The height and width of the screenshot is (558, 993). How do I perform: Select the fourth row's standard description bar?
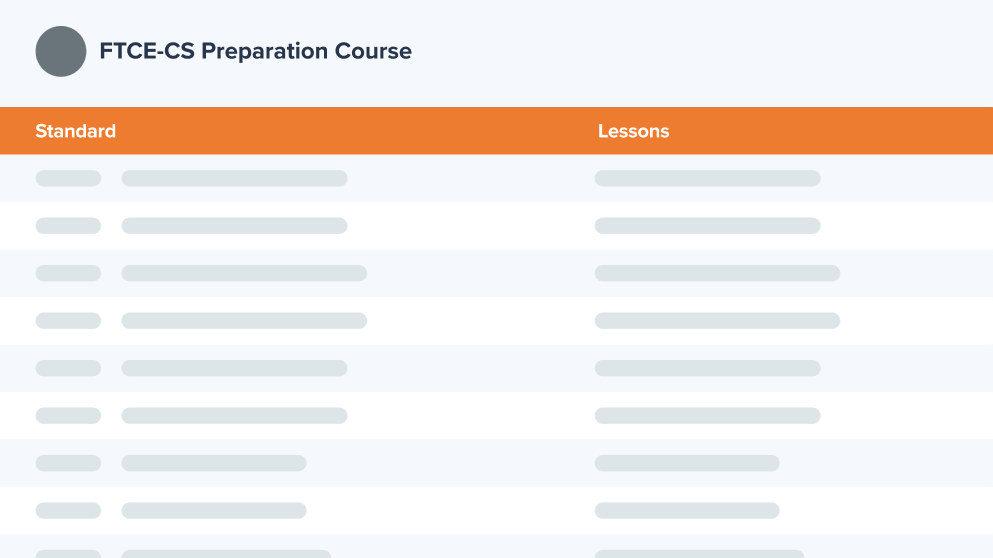coord(244,321)
